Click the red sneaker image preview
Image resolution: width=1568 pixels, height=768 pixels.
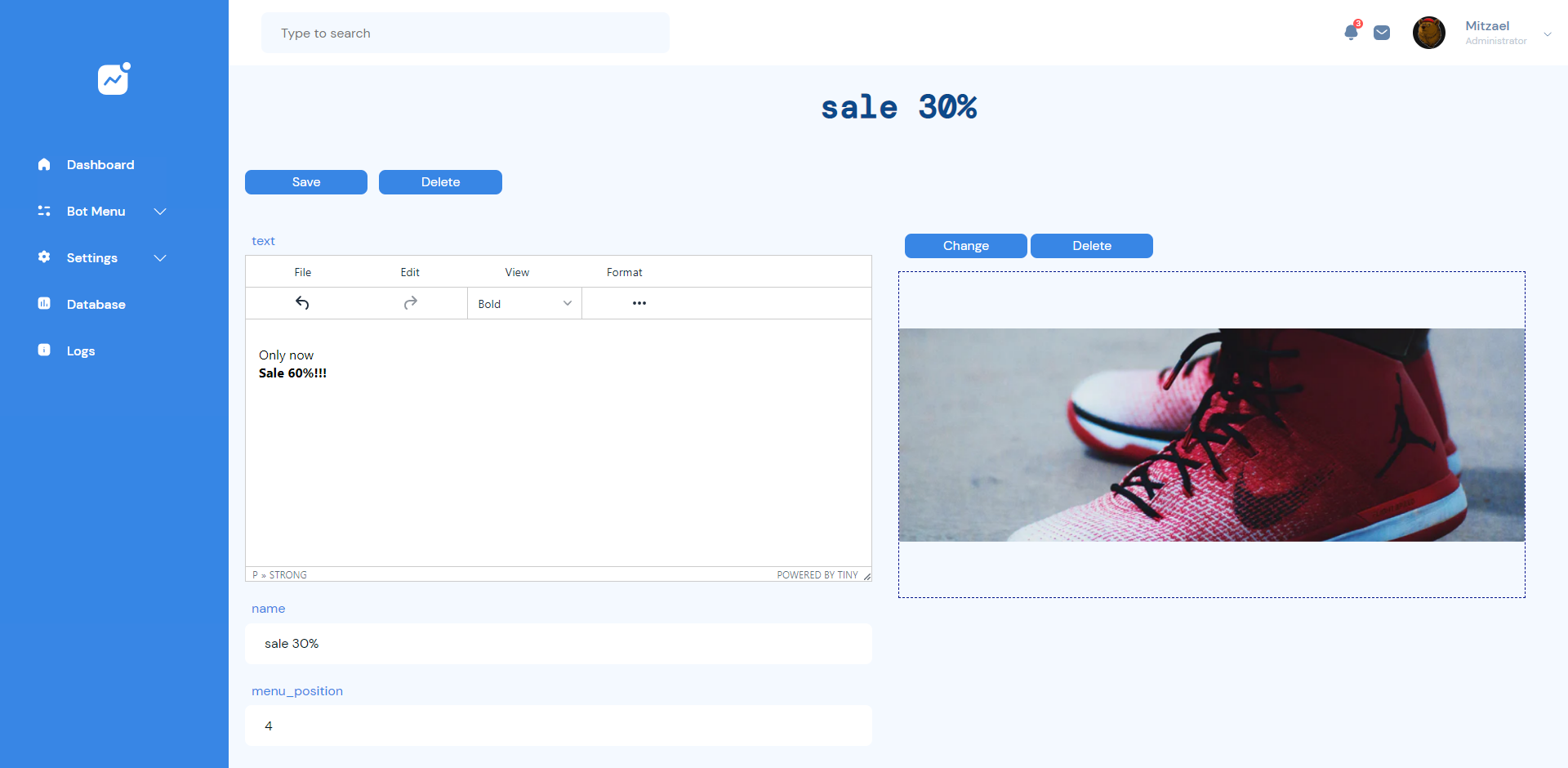click(1211, 435)
